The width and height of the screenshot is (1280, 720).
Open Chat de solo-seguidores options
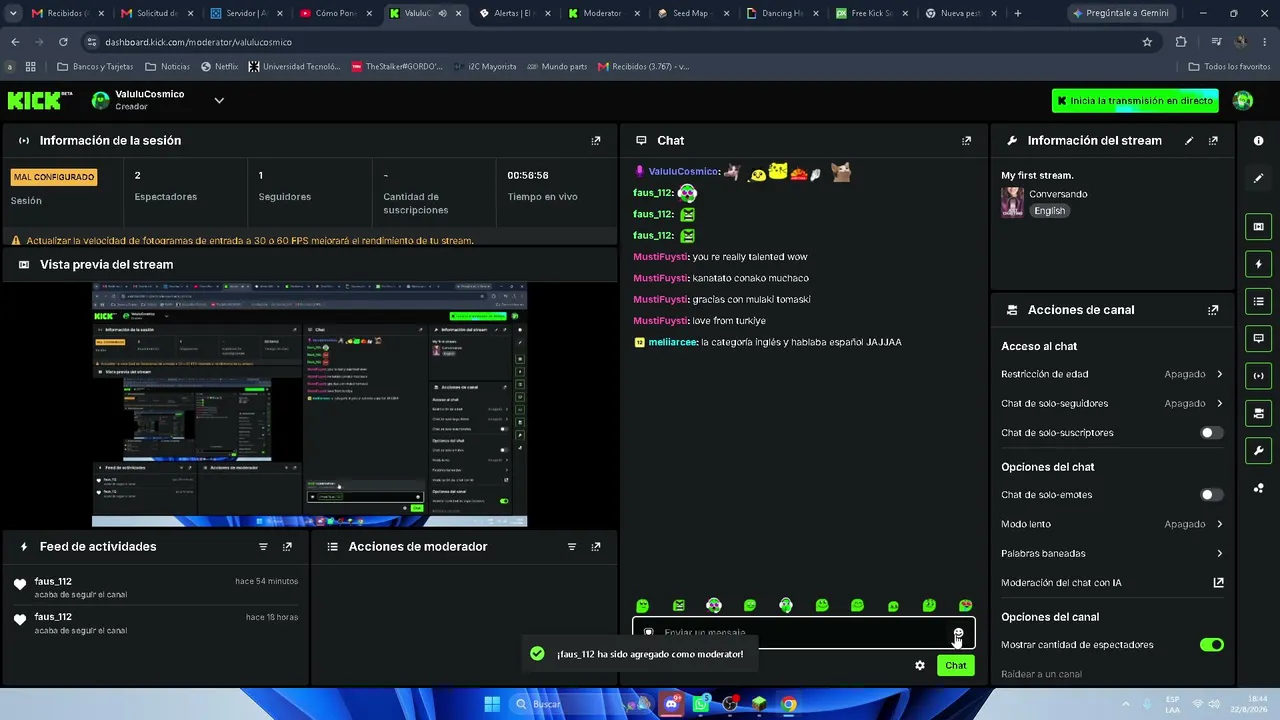[1112, 404]
